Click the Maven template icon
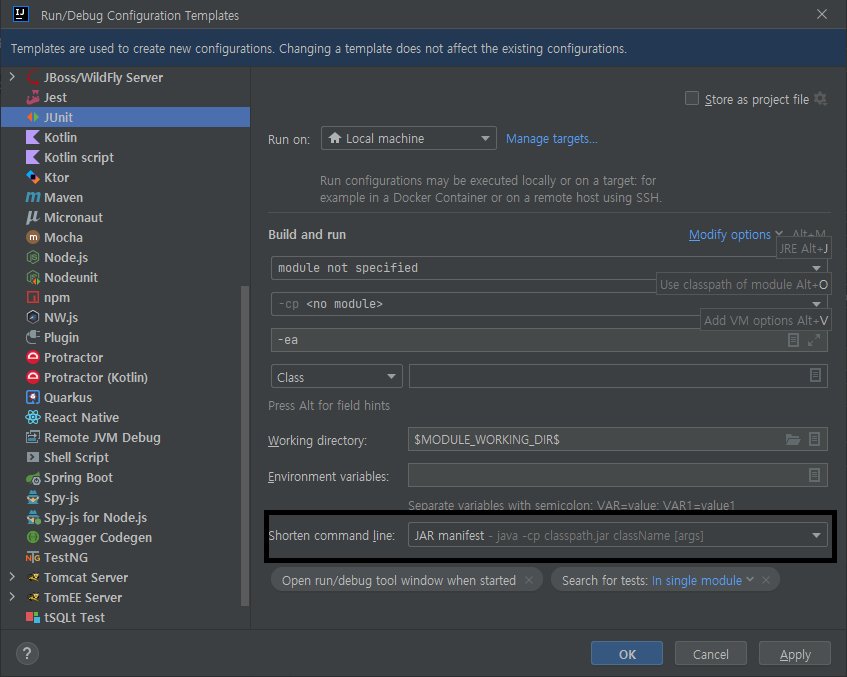Screen dimensions: 847x677 point(33,197)
